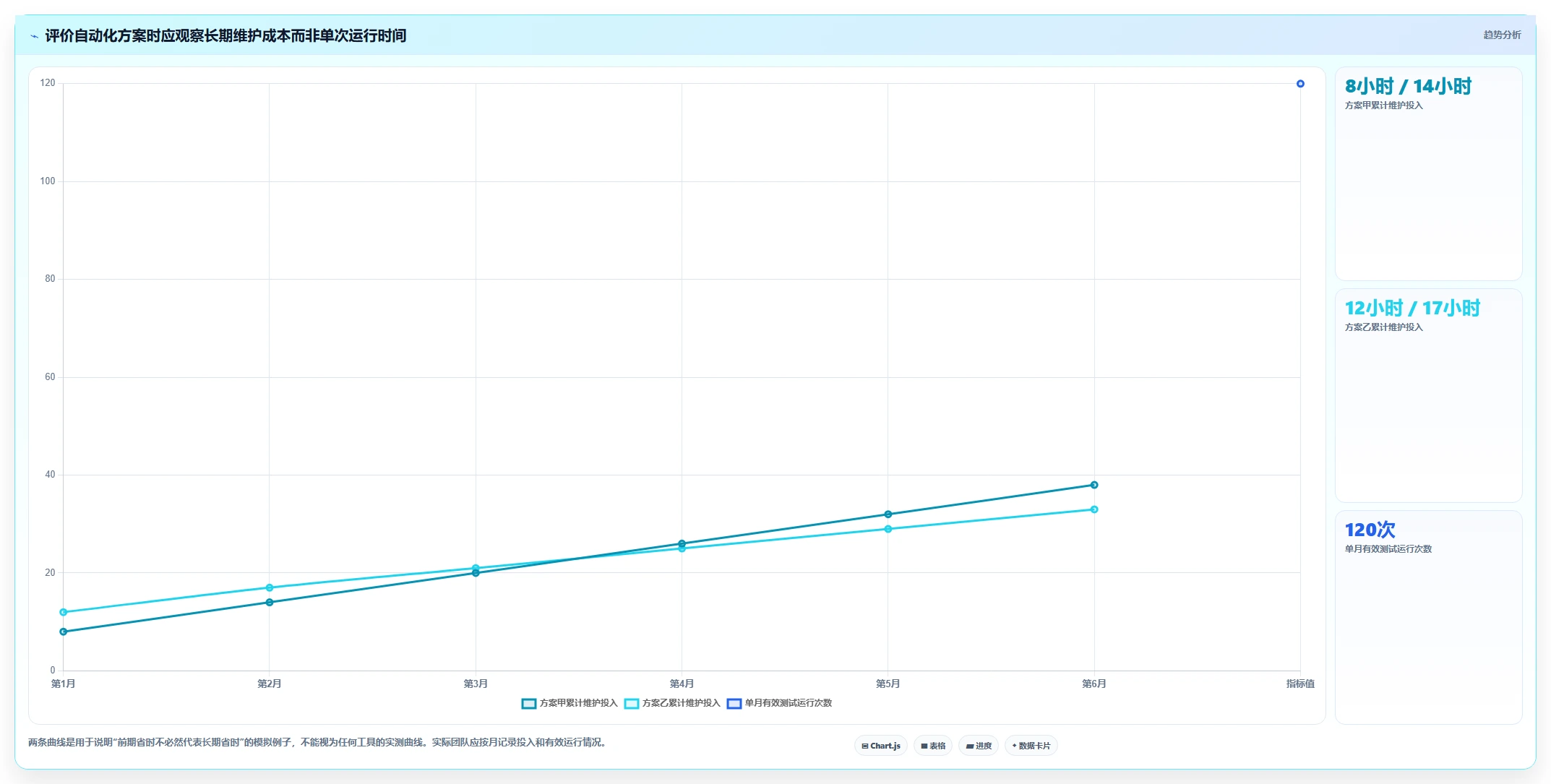Click the 趋势分析 badge in the header
Viewport: 1551px width, 784px height.
[1502, 35]
